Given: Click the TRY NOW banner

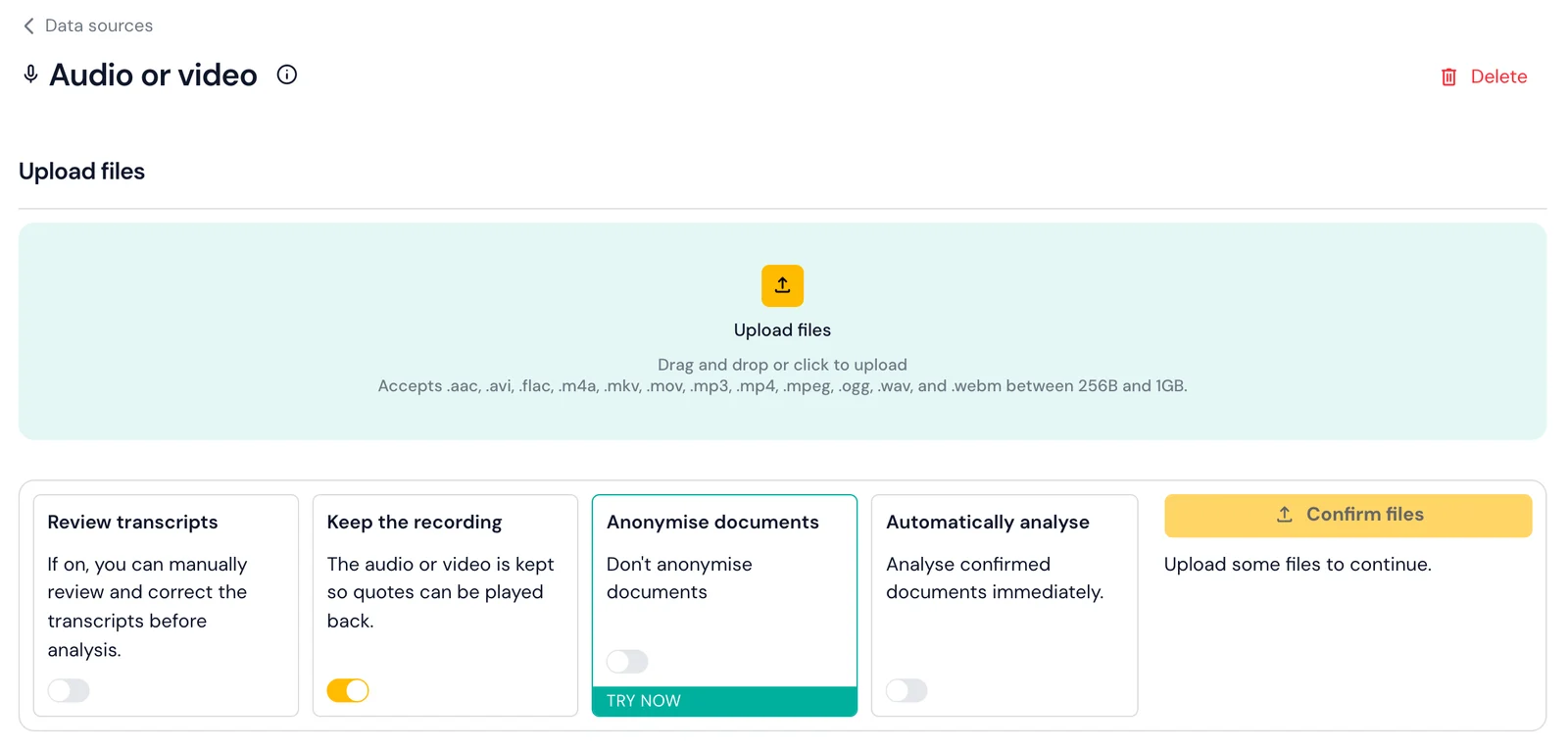Looking at the screenshot, I should coord(724,701).
